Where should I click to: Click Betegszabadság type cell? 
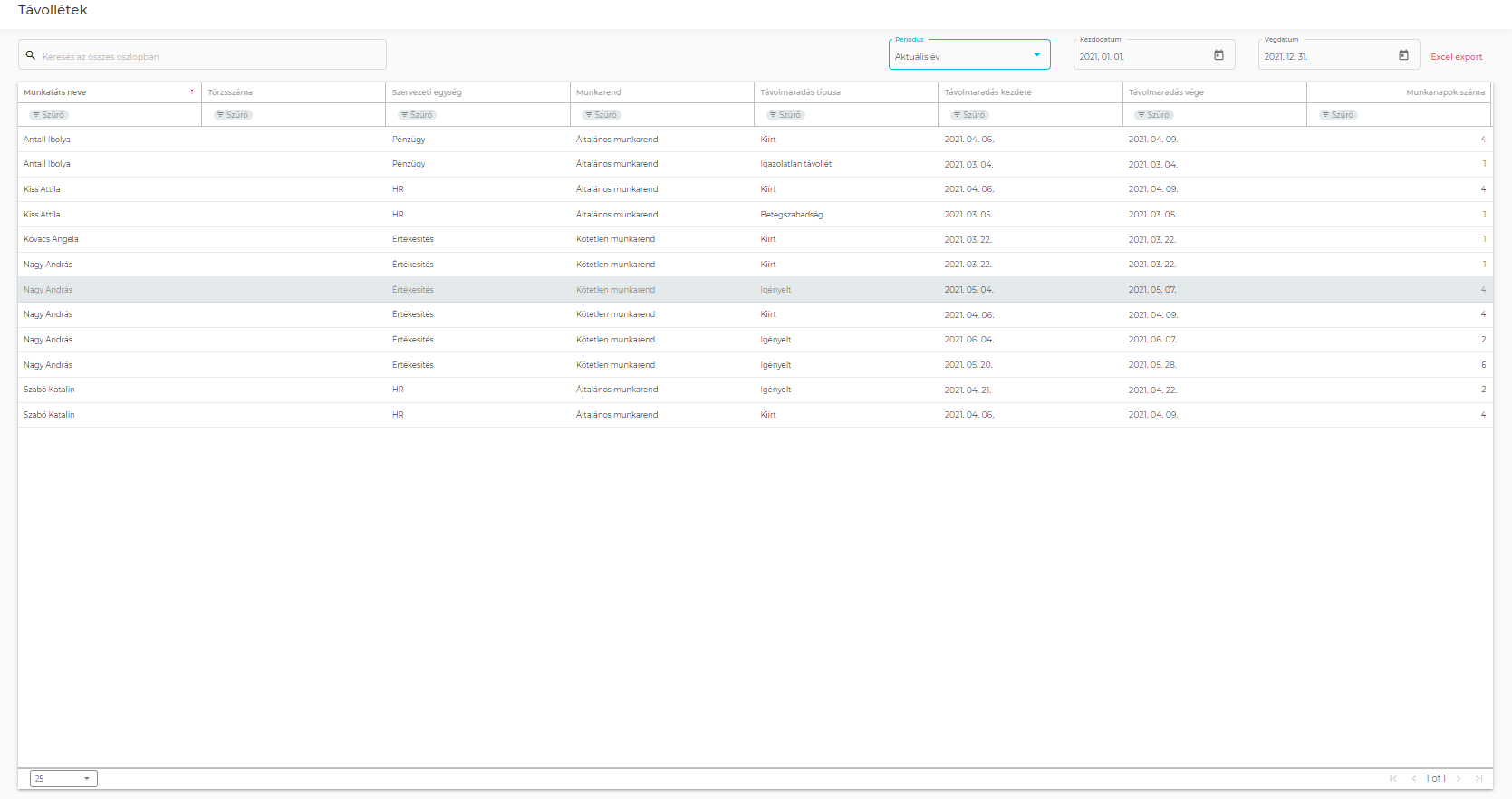(791, 215)
